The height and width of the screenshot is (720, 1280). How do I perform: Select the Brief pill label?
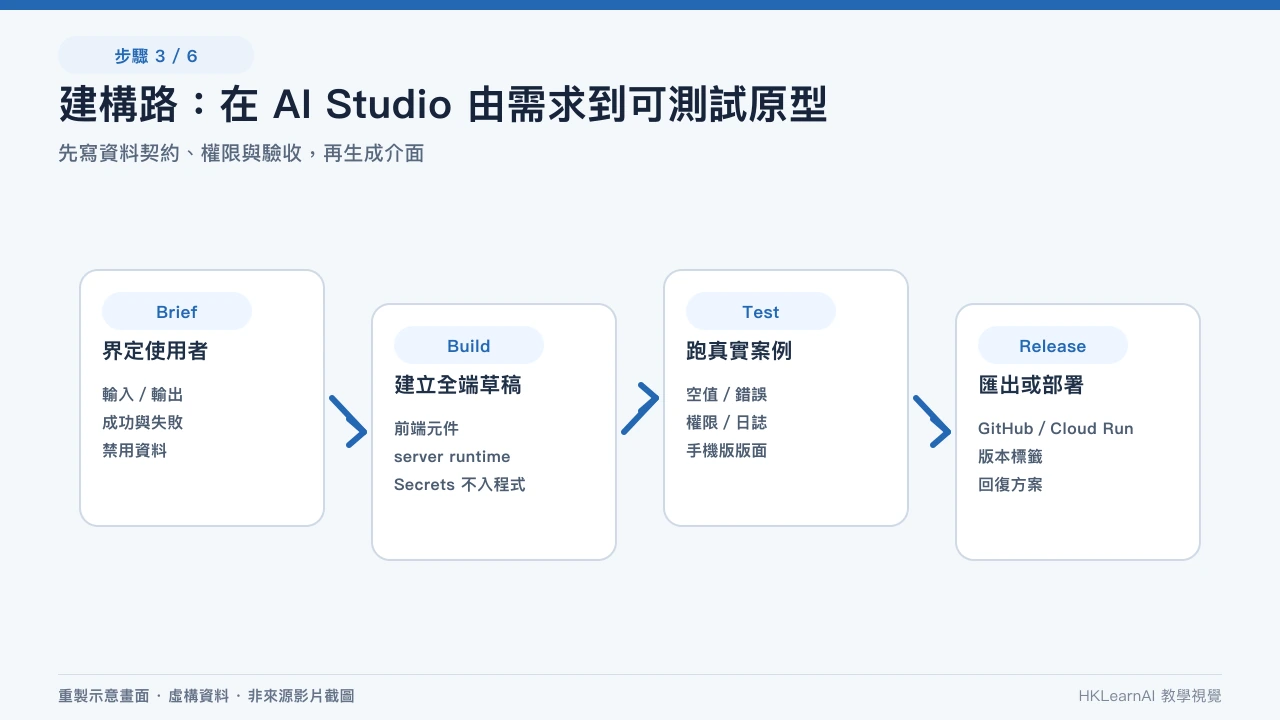click(x=177, y=312)
